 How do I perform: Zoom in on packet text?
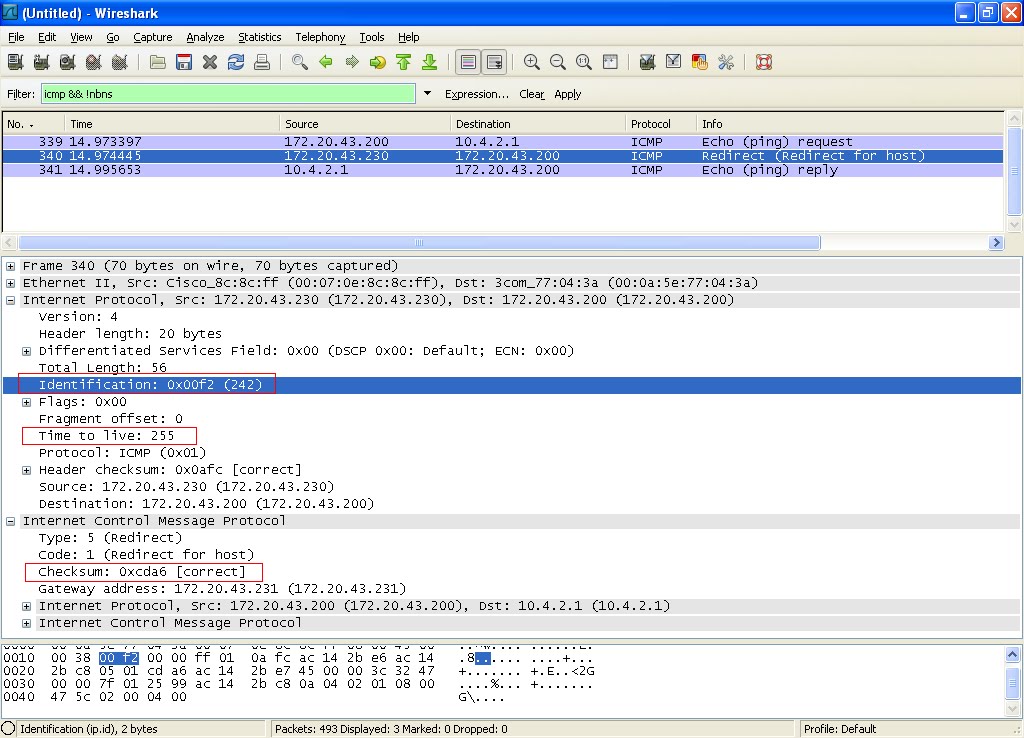pyautogui.click(x=532, y=62)
